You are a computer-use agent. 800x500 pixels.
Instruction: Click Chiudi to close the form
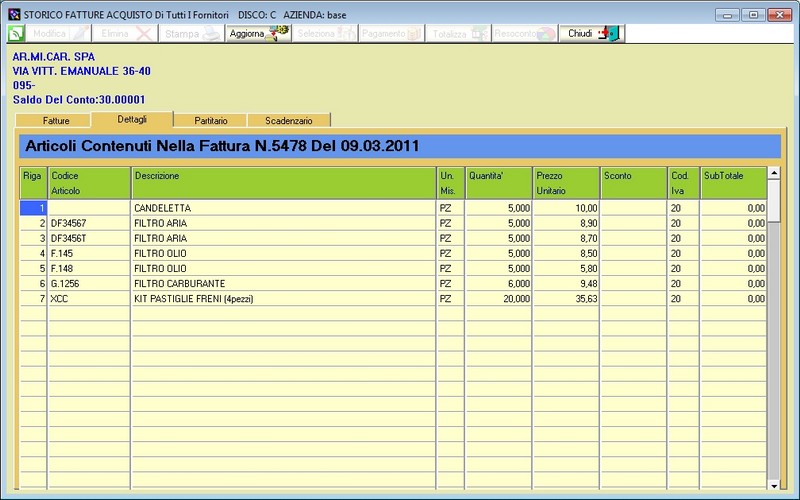pos(591,34)
